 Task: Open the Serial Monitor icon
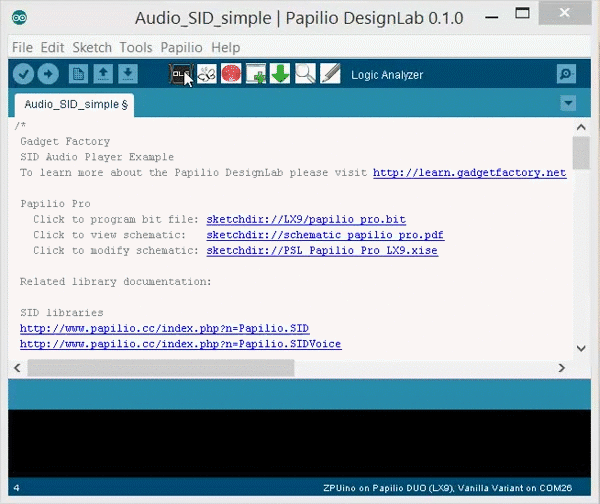(566, 73)
